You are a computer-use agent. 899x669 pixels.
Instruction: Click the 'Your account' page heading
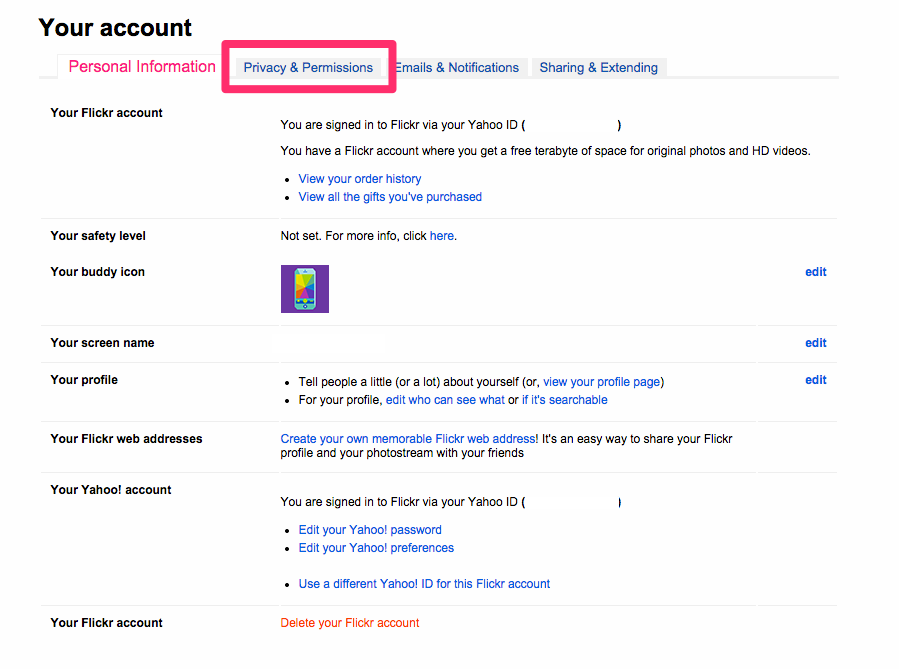115,28
